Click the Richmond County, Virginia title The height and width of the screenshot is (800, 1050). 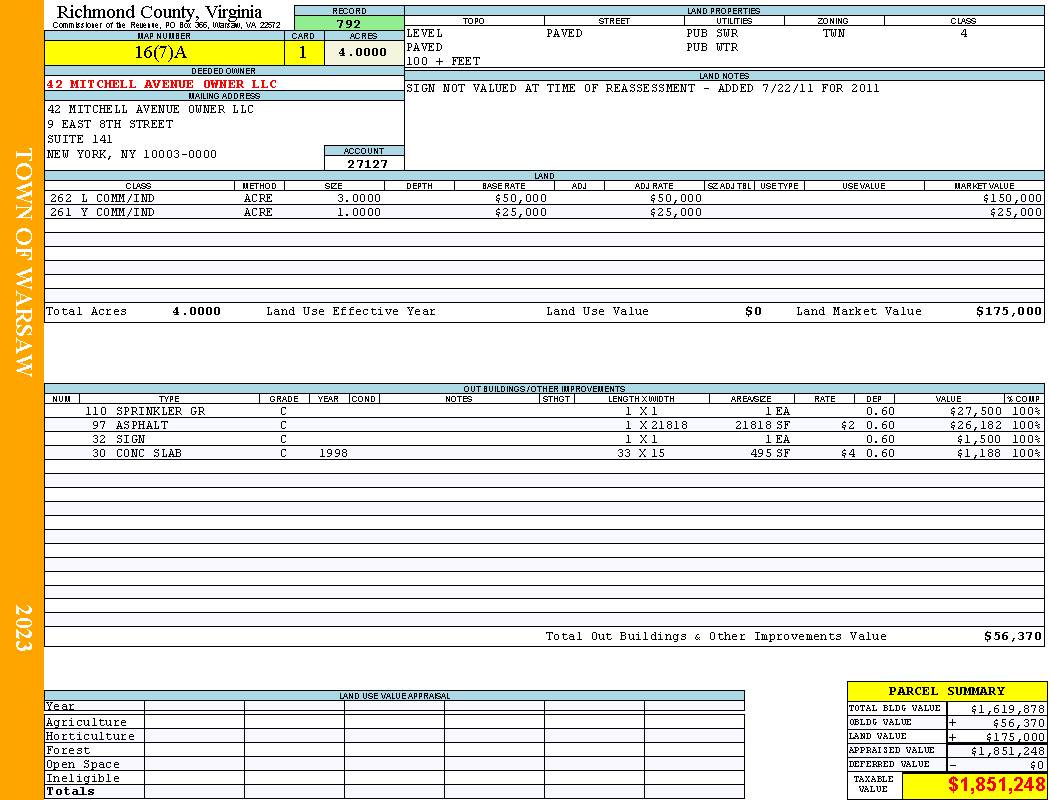click(159, 12)
